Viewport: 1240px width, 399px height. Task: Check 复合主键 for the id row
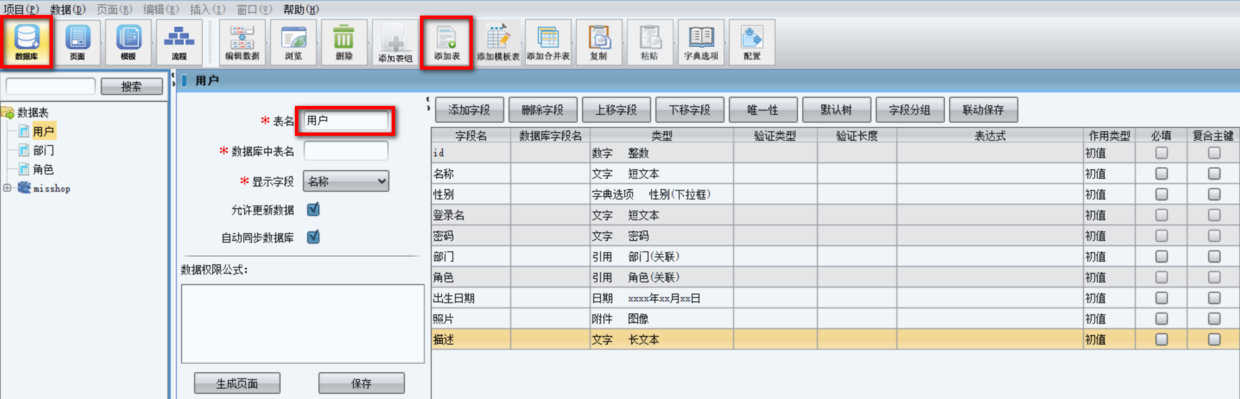pyautogui.click(x=1214, y=154)
